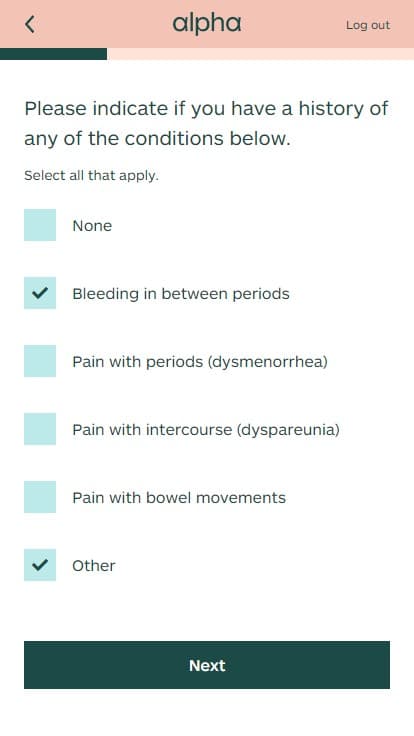
Task: Click the history of conditions question heading
Action: [x=206, y=123]
